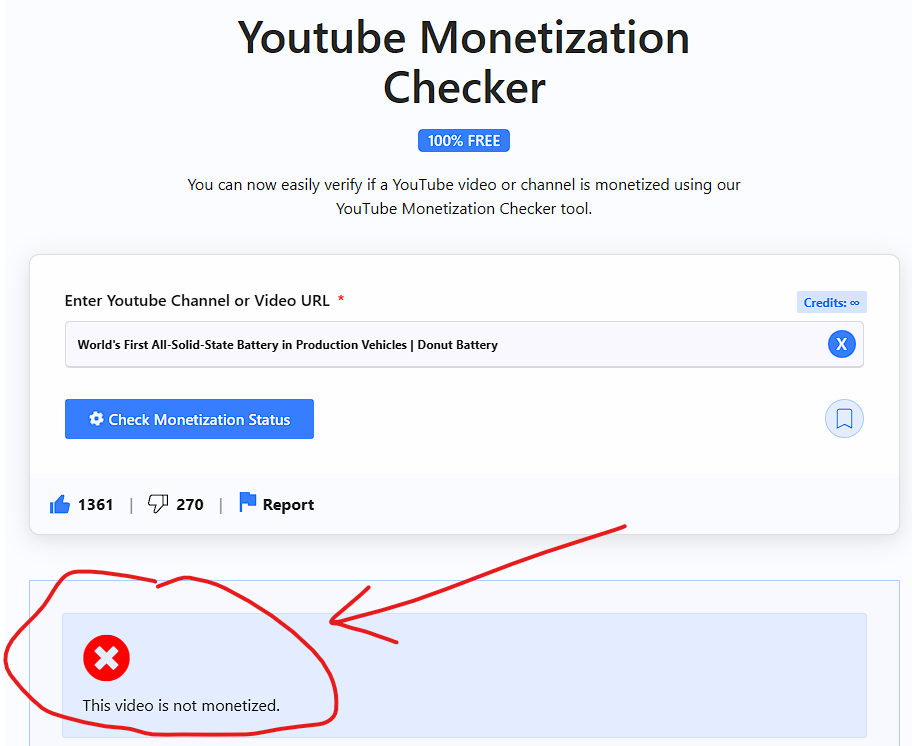912x746 pixels.
Task: Click the thumbs down icon beside 270
Action: click(158, 504)
